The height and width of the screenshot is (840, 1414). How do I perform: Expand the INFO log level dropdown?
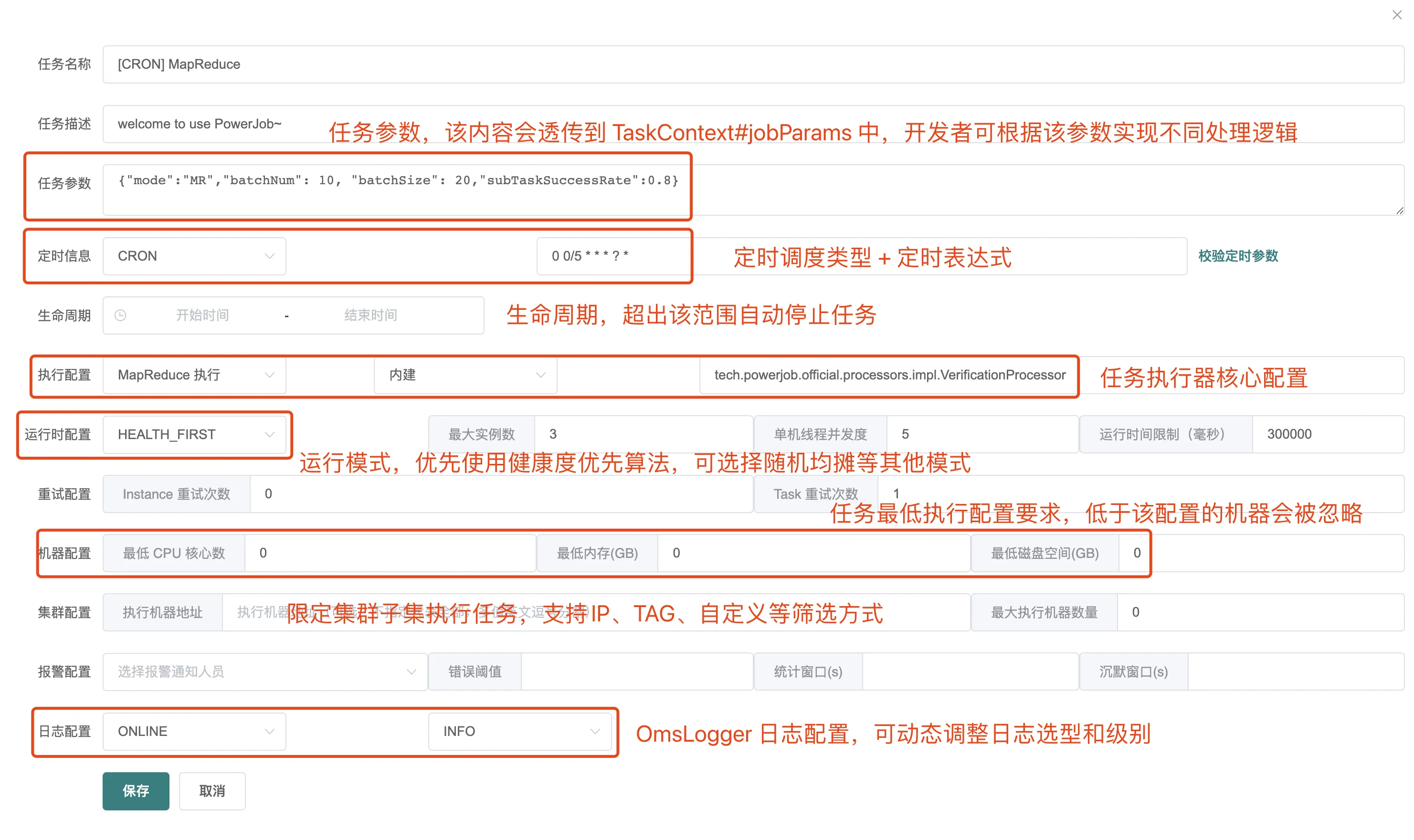(519, 731)
